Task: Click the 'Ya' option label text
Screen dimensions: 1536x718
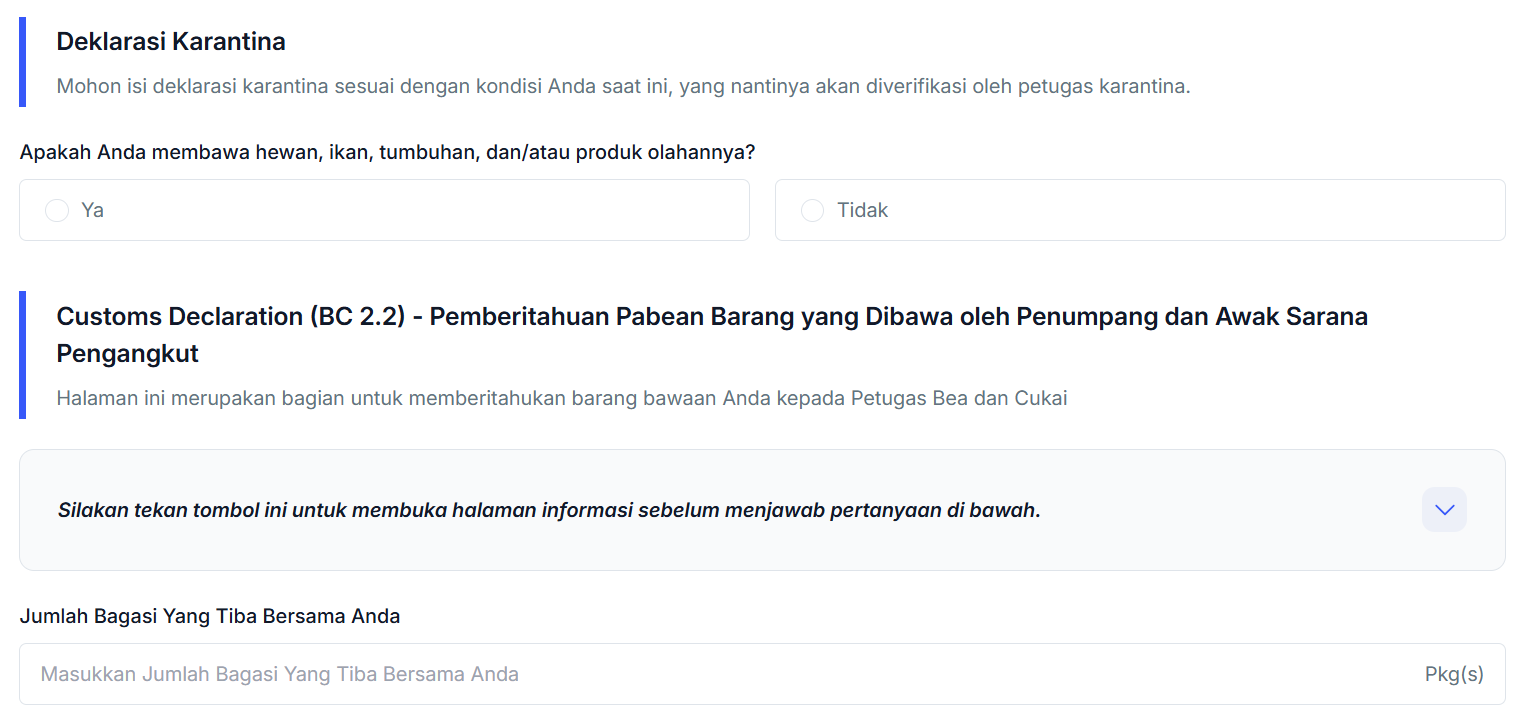Action: [93, 210]
